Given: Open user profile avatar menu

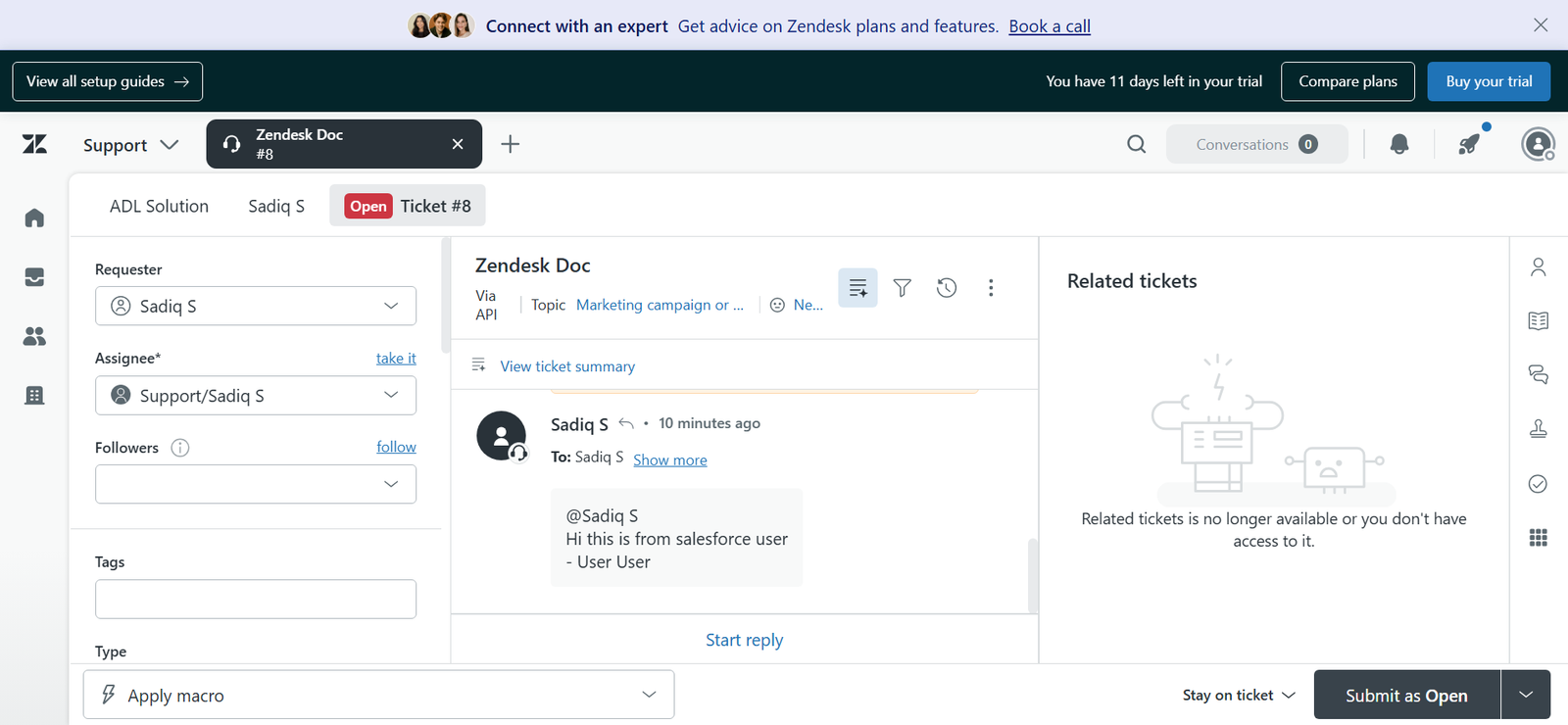Looking at the screenshot, I should click(1538, 144).
